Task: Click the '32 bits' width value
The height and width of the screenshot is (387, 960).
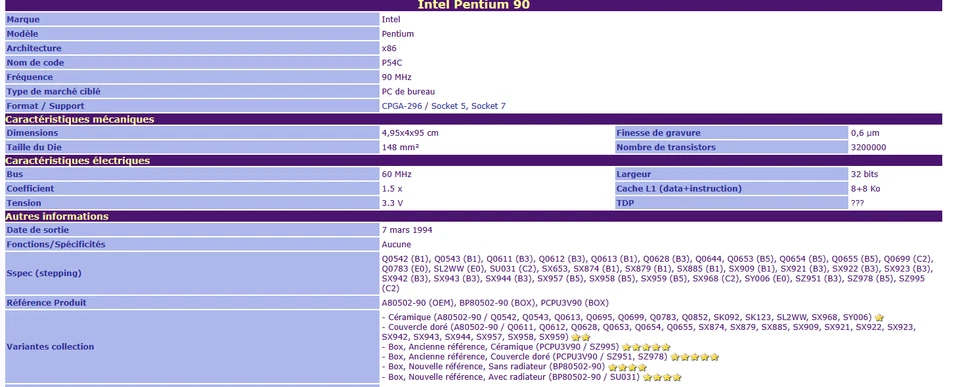Action: 864,175
